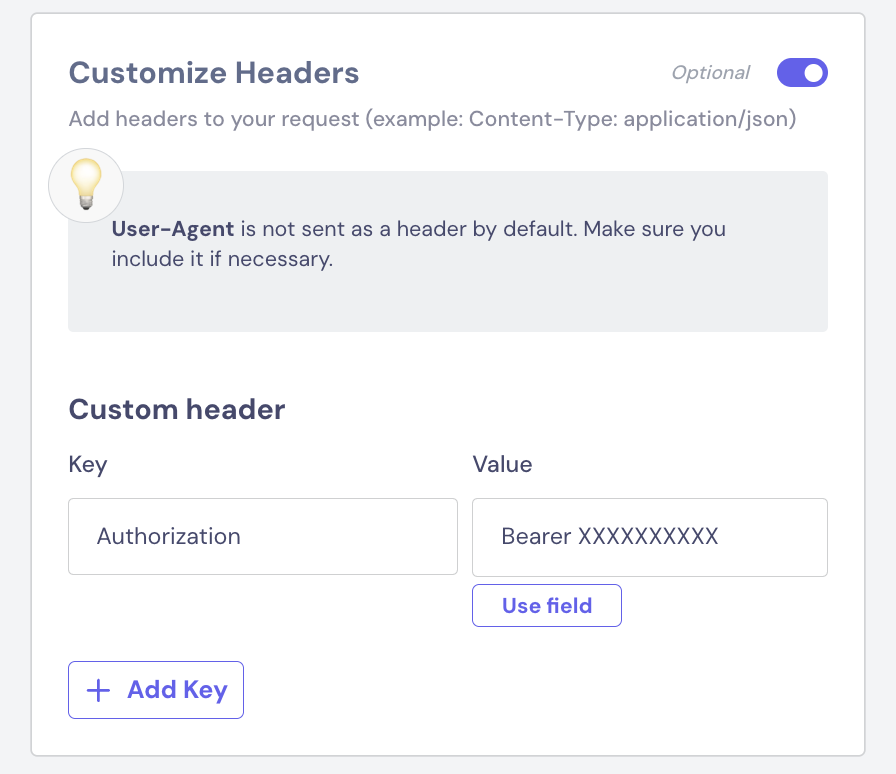This screenshot has width=896, height=774.
Task: Click the Custom header section heading
Action: (x=177, y=409)
